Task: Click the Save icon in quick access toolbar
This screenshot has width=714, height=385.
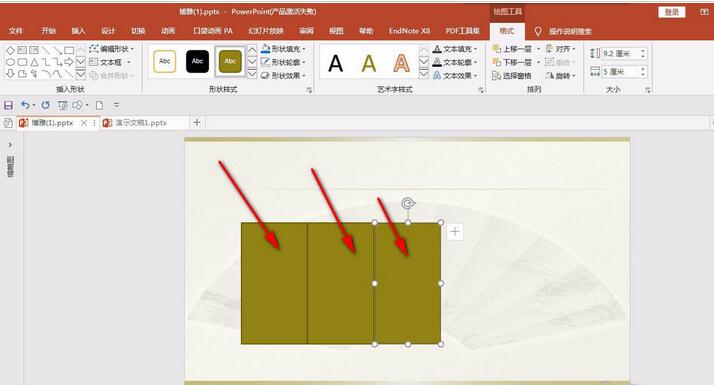Action: [8, 105]
